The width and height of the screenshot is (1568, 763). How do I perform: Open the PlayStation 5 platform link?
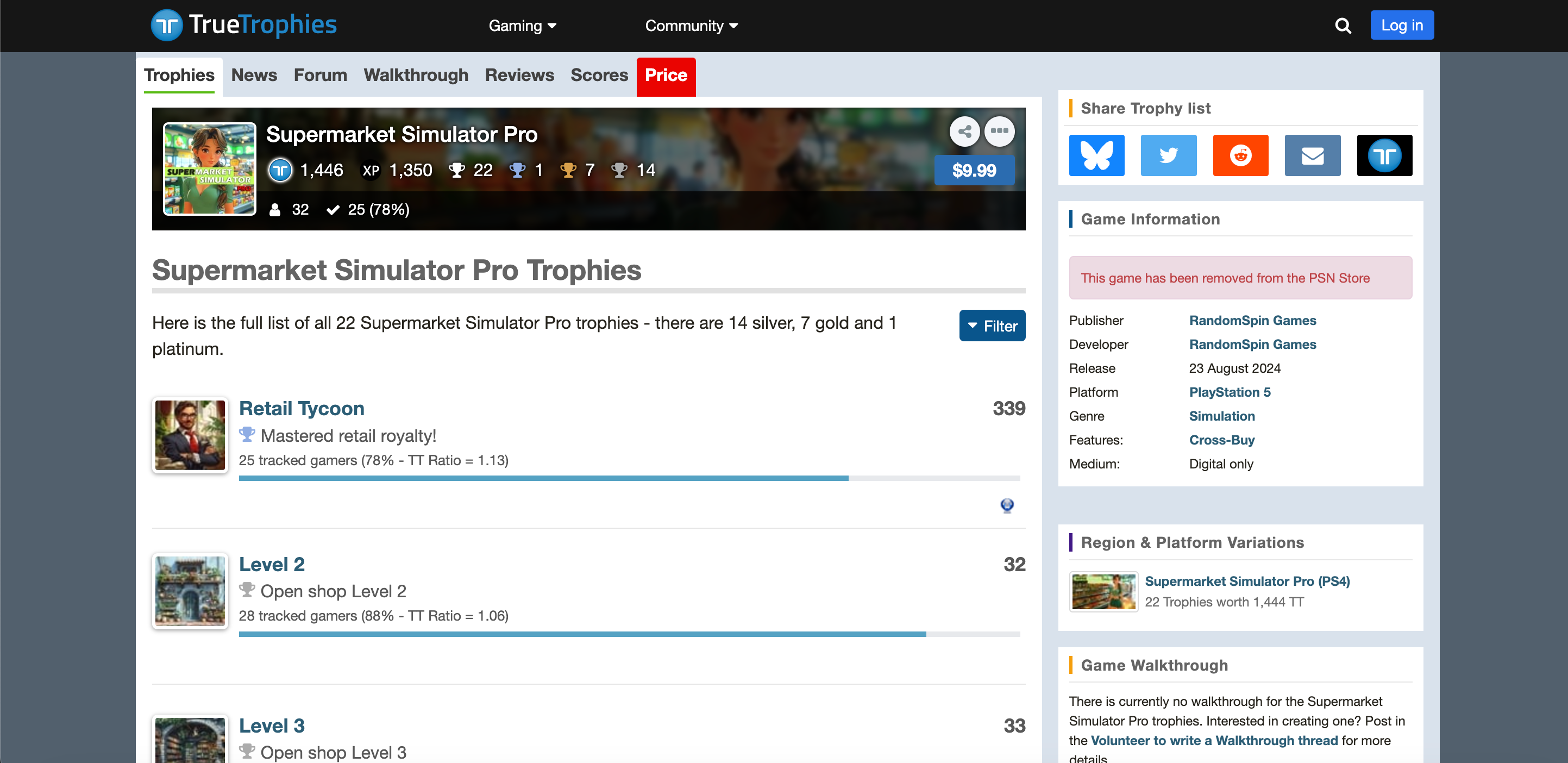[1230, 392]
